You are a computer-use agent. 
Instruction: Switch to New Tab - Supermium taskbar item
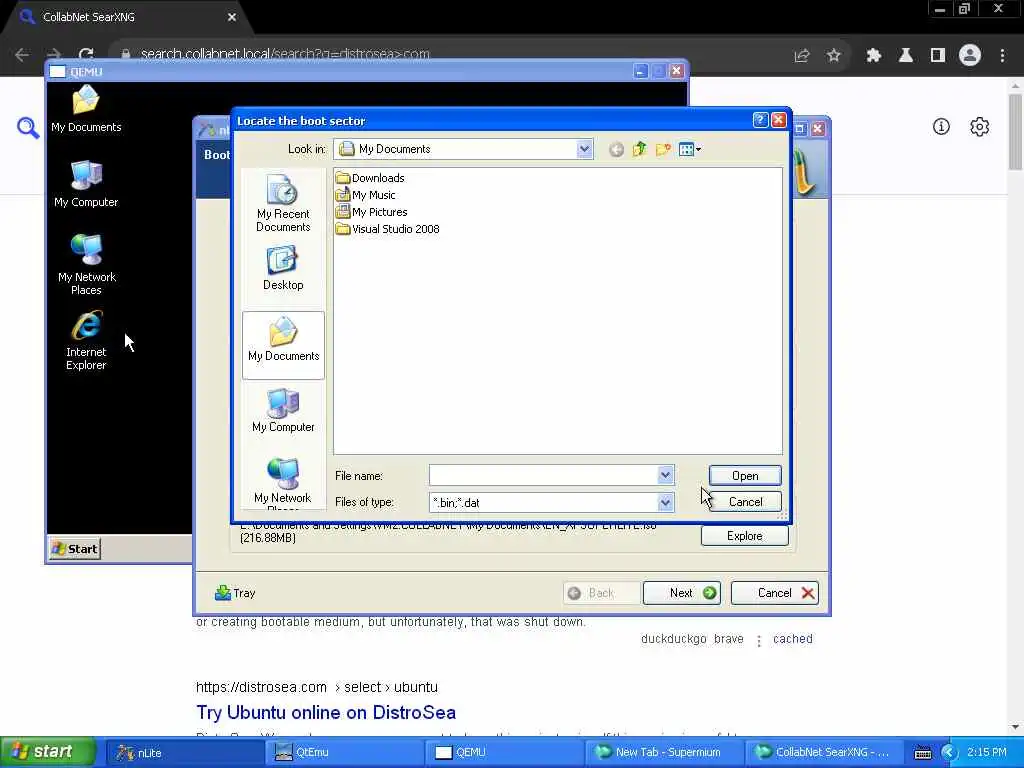coord(664,752)
